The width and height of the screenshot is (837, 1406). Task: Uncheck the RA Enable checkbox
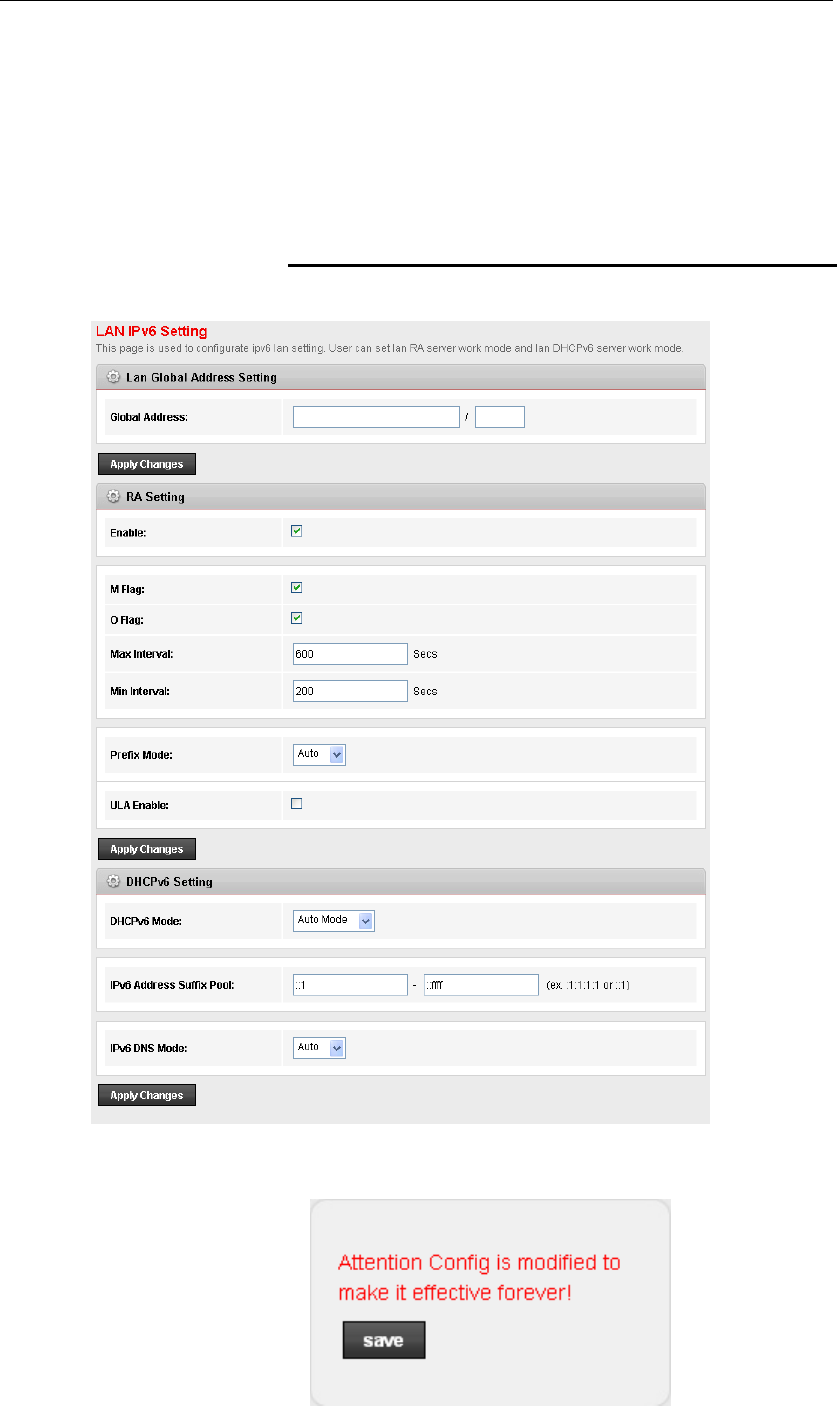(296, 531)
